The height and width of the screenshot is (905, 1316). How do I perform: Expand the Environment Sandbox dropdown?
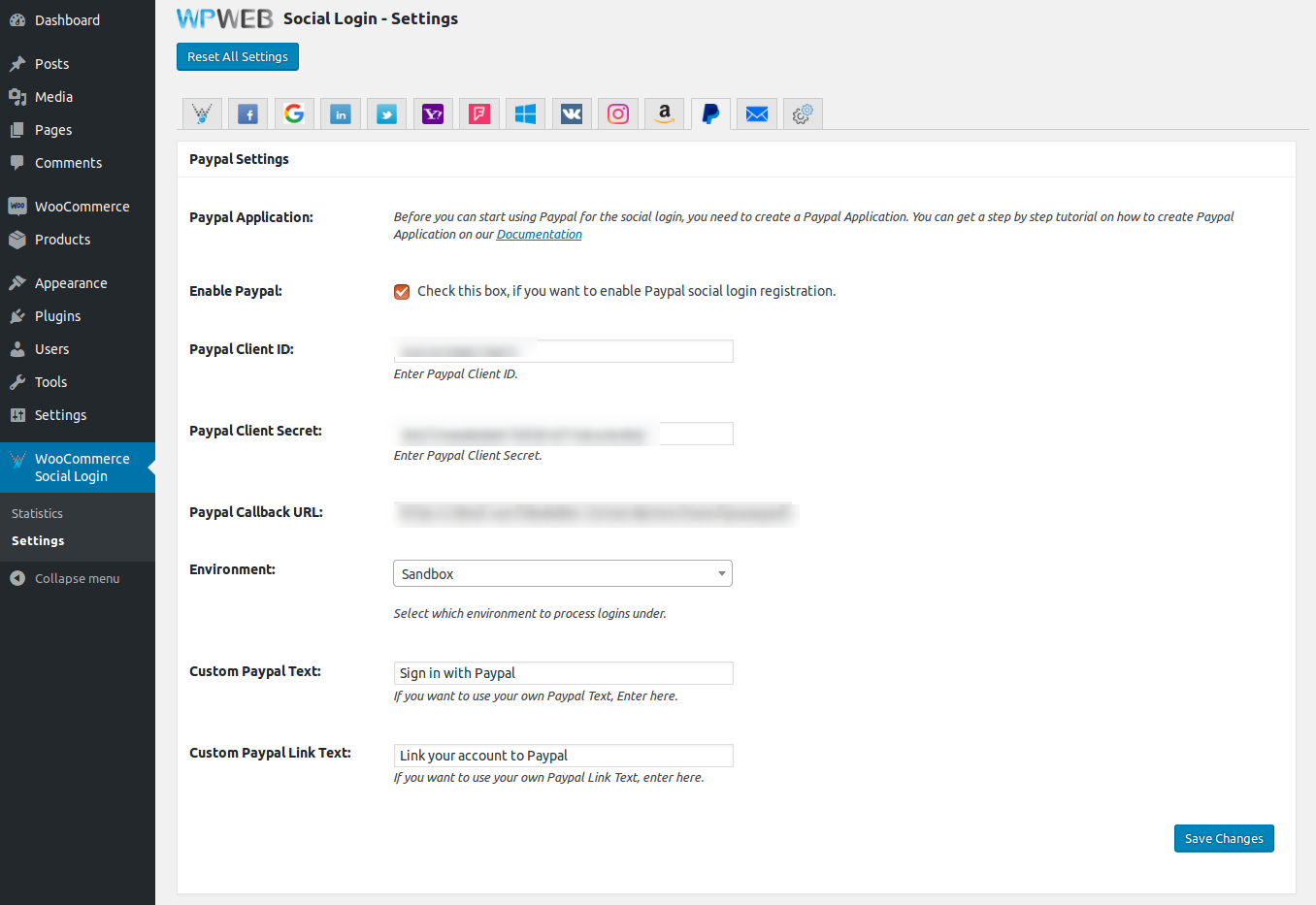[563, 574]
